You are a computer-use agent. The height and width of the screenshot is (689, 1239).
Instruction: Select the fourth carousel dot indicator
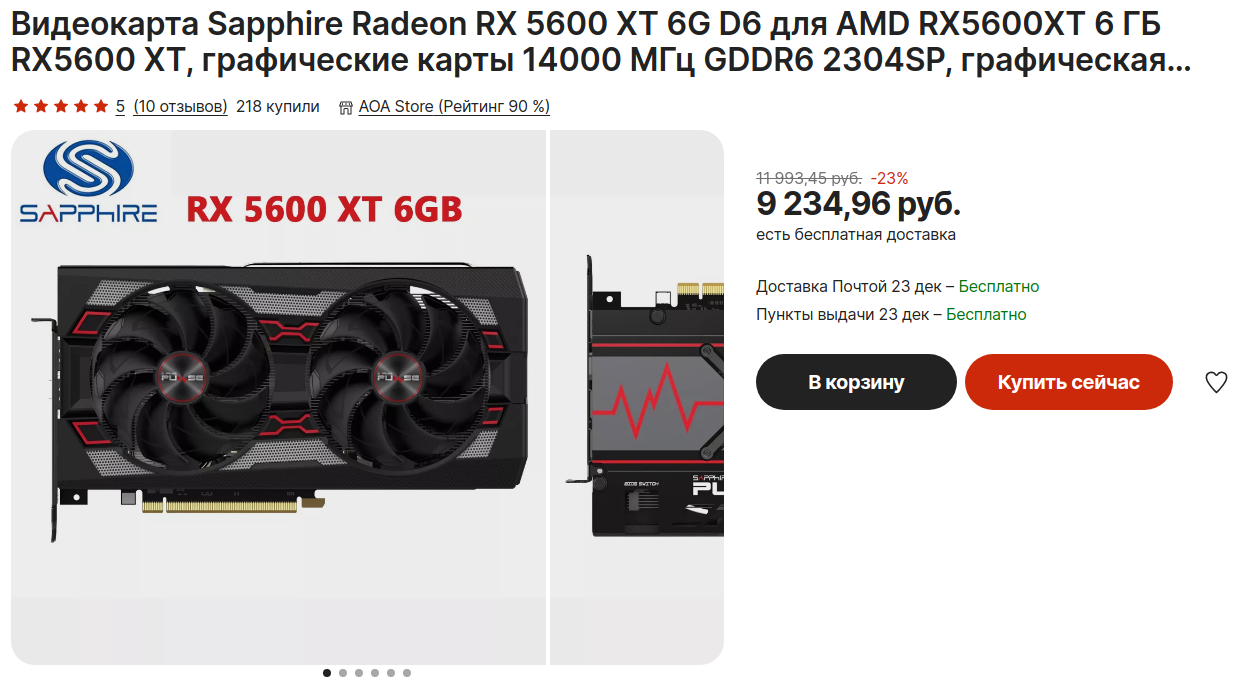[375, 673]
